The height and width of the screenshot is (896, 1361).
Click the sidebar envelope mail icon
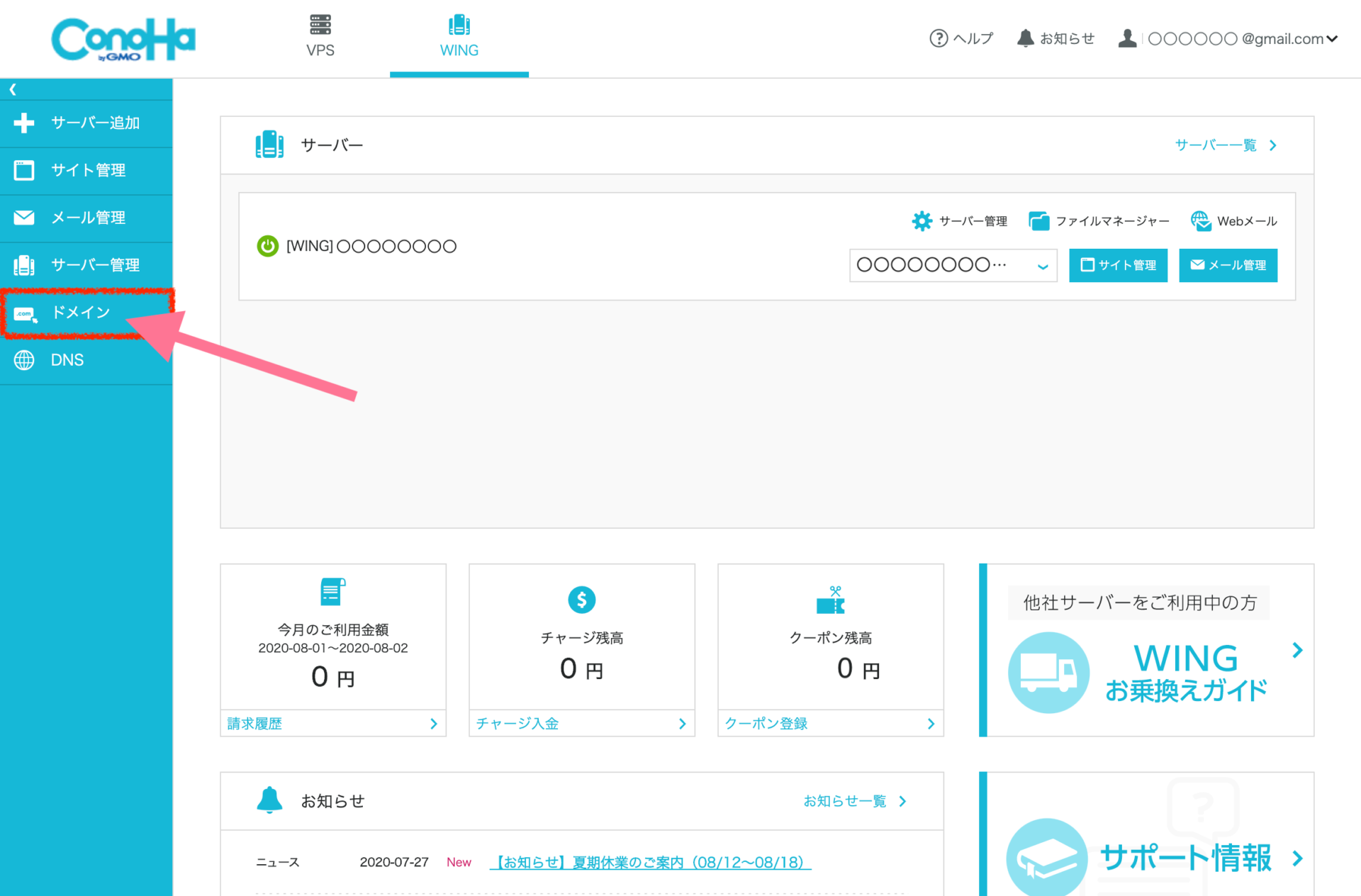click(x=24, y=218)
